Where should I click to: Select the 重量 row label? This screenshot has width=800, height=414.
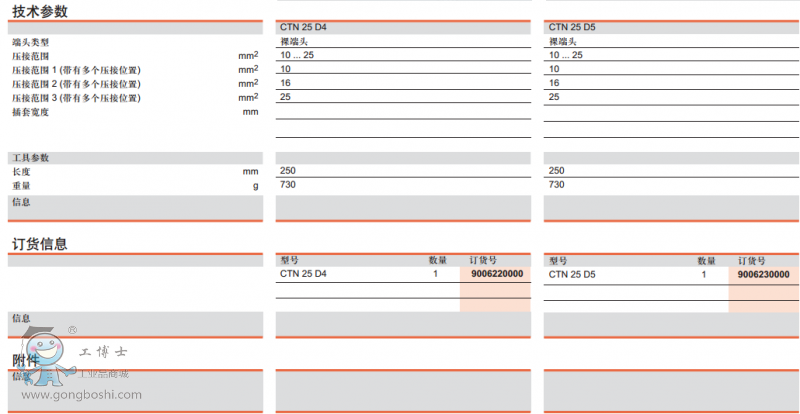tap(21, 186)
